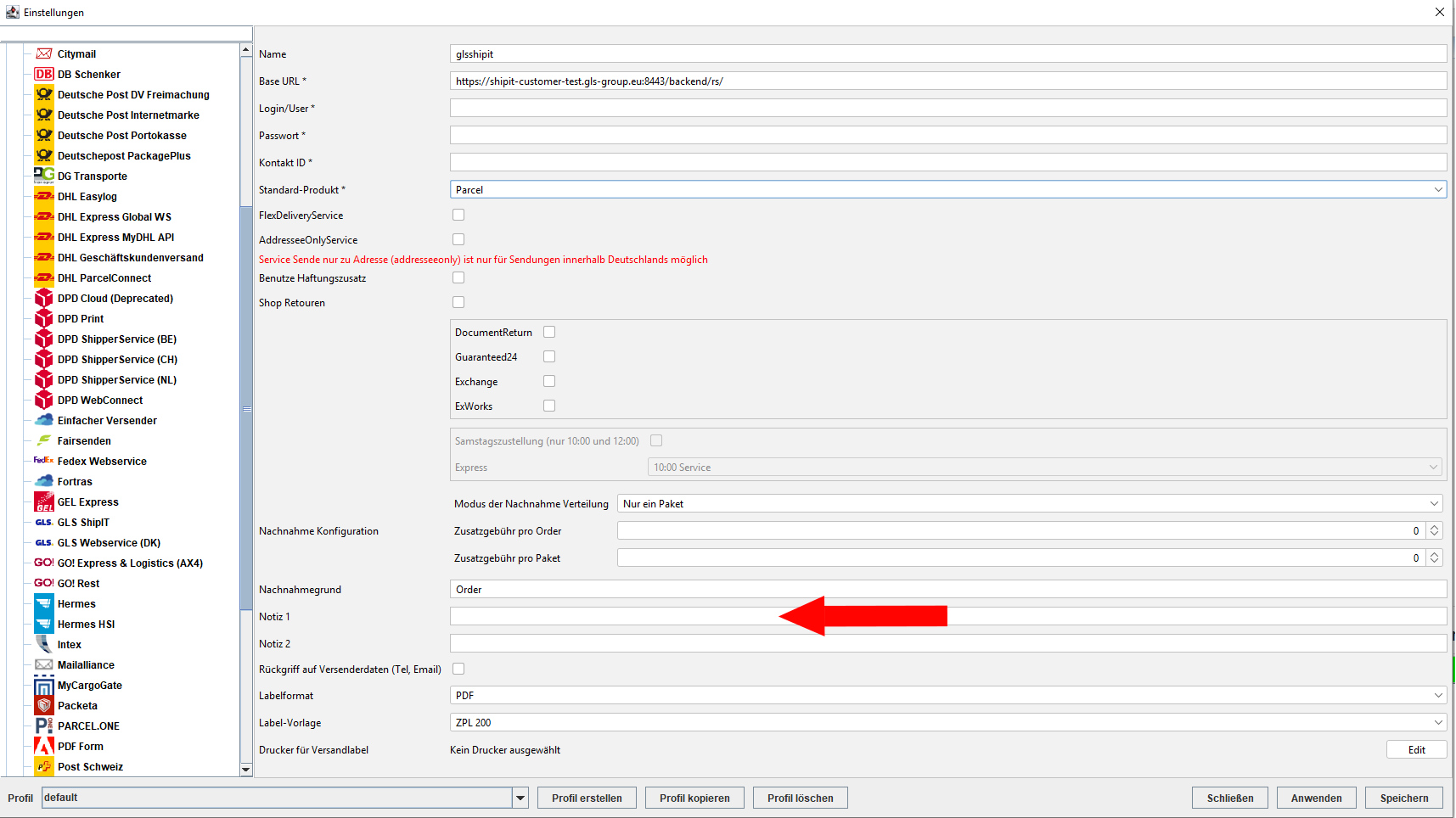Open DHL Easylog carrier icon
The width and height of the screenshot is (1456, 818).
click(44, 196)
